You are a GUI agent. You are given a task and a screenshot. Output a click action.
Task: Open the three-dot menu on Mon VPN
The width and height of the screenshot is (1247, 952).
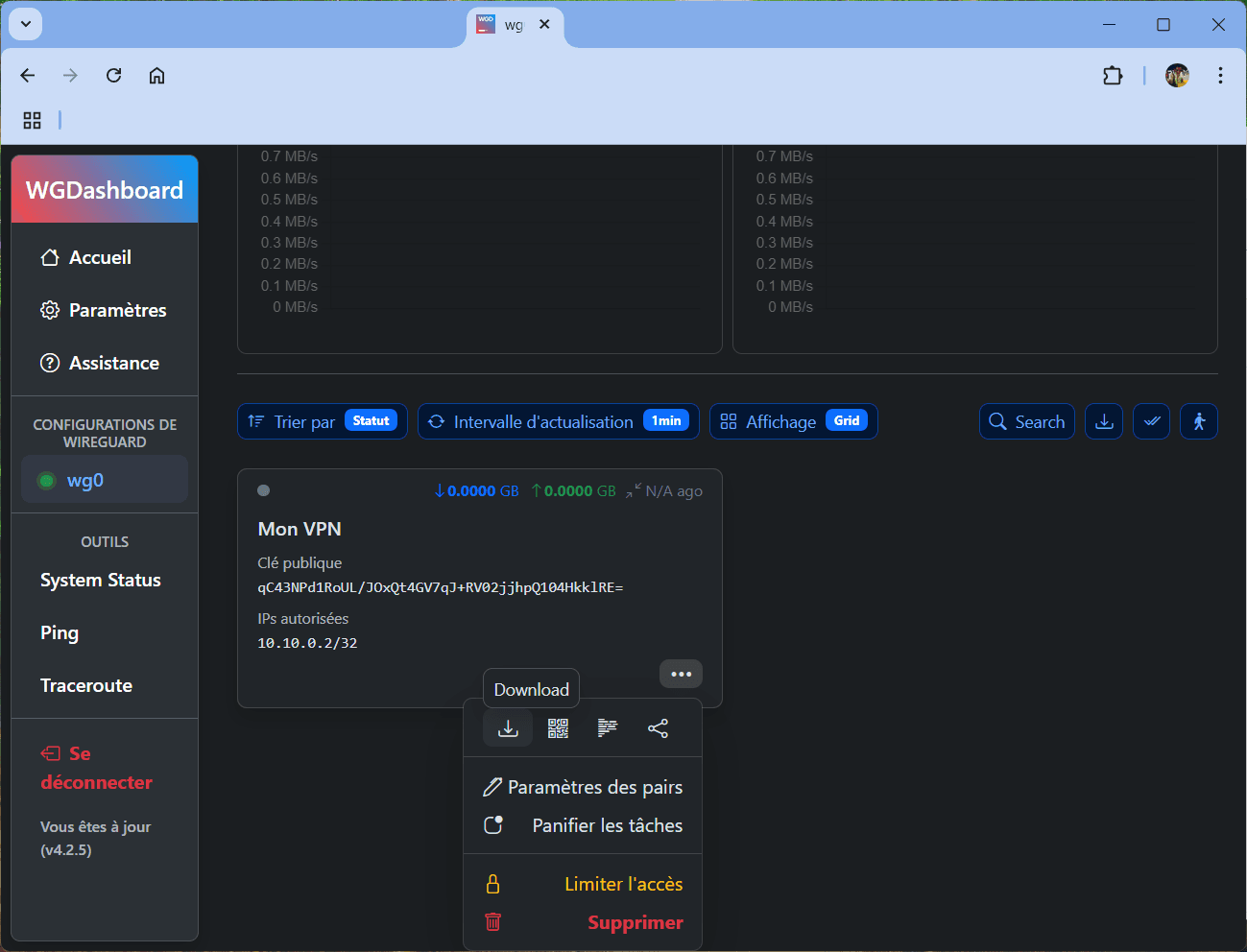[x=682, y=674]
